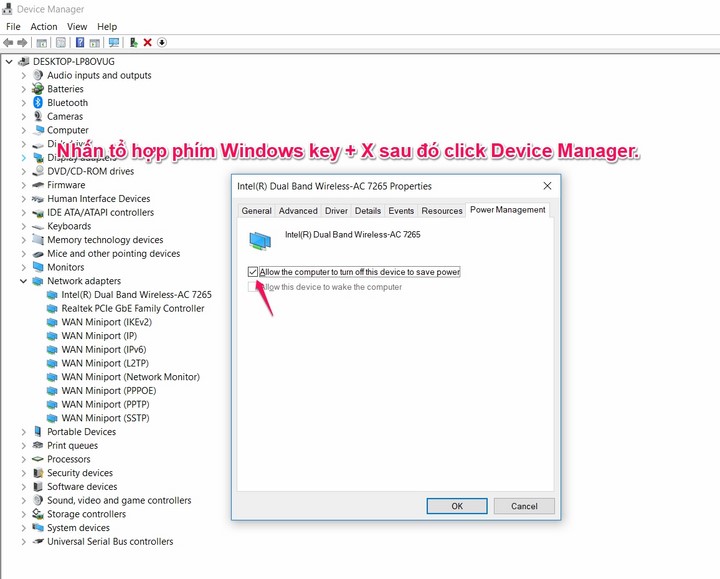Click the down-arrow disable device toolbar icon
This screenshot has width=720, height=579.
tap(162, 43)
